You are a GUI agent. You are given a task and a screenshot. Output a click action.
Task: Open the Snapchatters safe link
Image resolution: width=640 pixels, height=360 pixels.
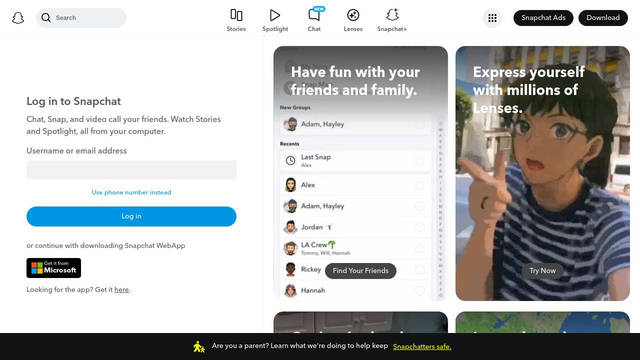[x=422, y=347]
